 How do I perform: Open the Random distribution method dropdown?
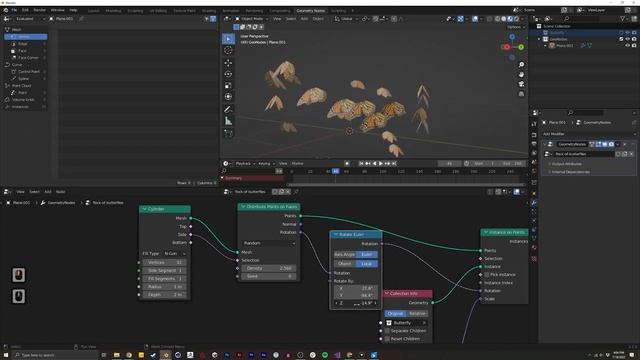pos(269,243)
